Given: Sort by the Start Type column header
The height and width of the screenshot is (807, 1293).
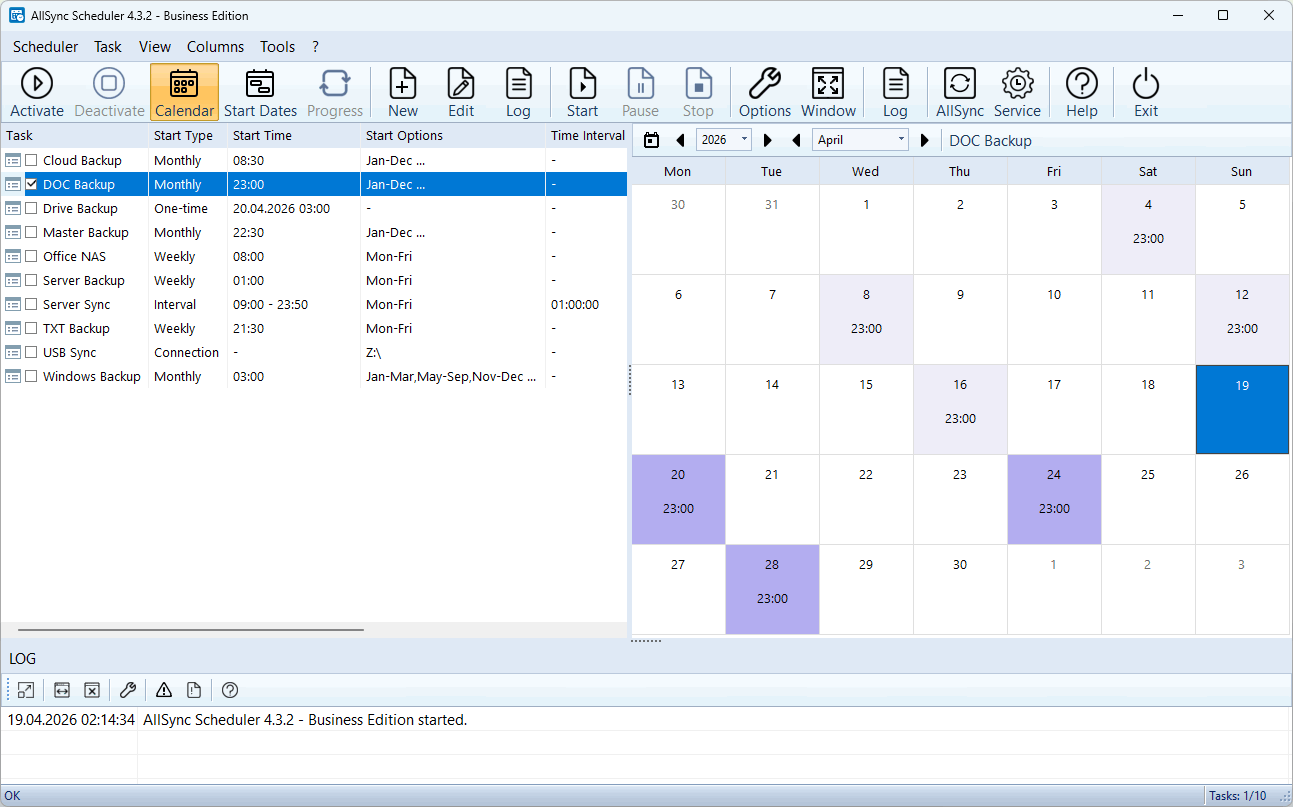Looking at the screenshot, I should [183, 136].
